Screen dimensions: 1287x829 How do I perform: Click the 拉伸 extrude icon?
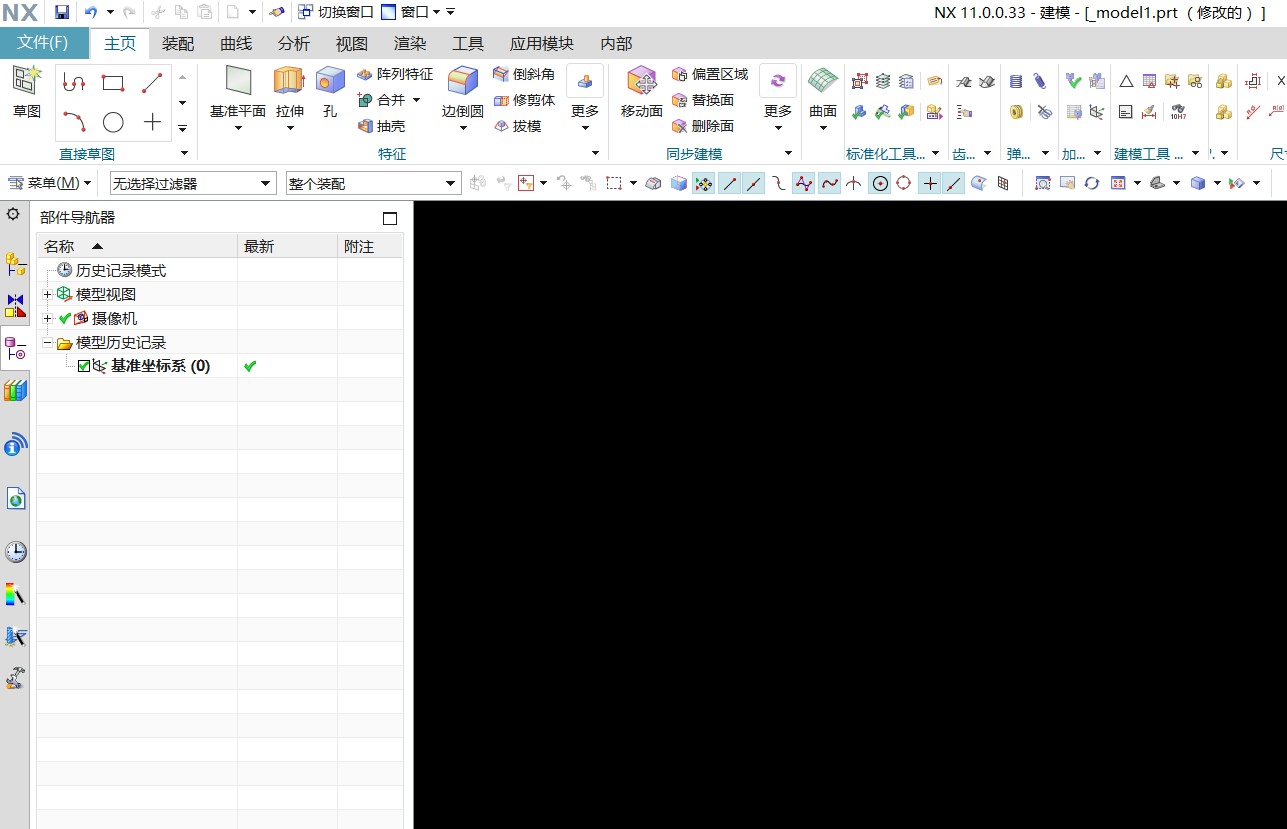pyautogui.click(x=289, y=80)
